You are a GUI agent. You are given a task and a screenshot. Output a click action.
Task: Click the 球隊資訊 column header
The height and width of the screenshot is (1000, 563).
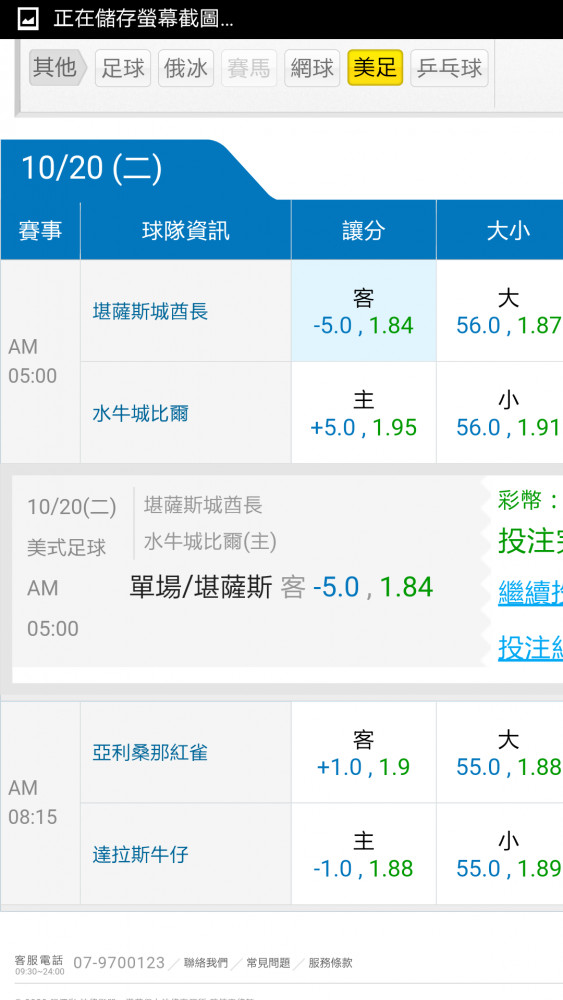(186, 230)
